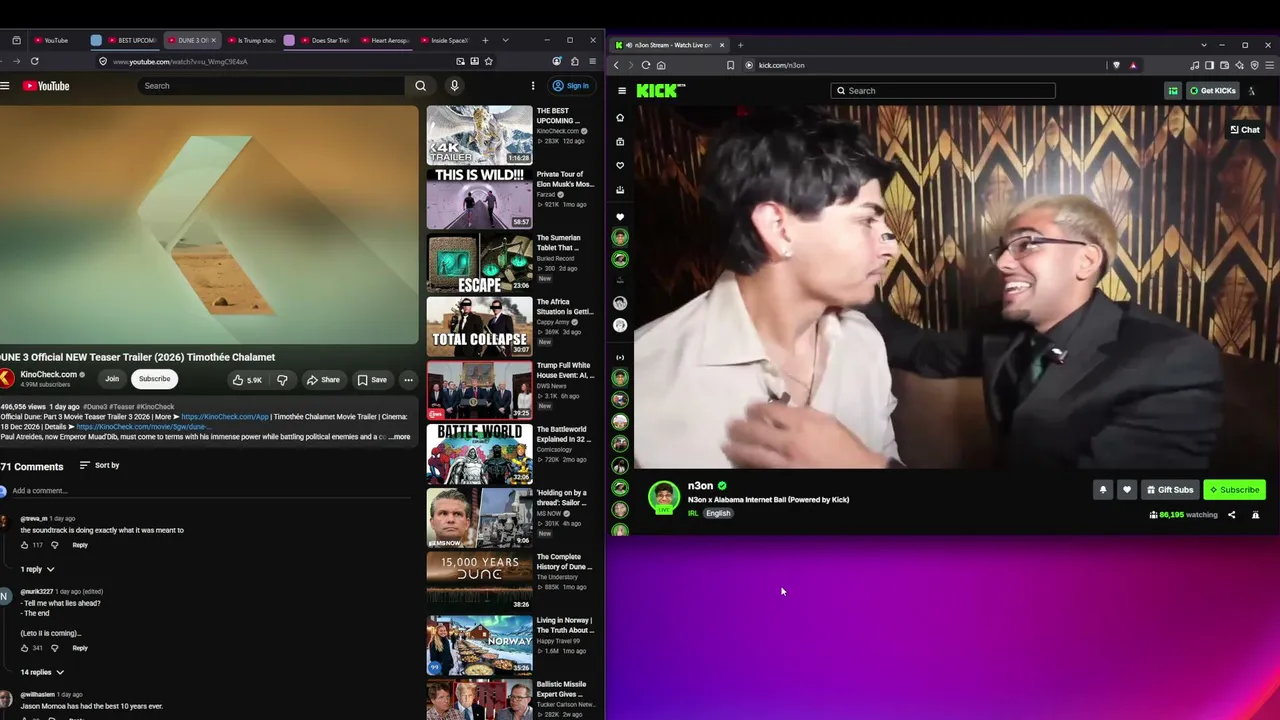Like the Dune 3 teaser video
Screen dimensions: 1280x720
pos(247,380)
